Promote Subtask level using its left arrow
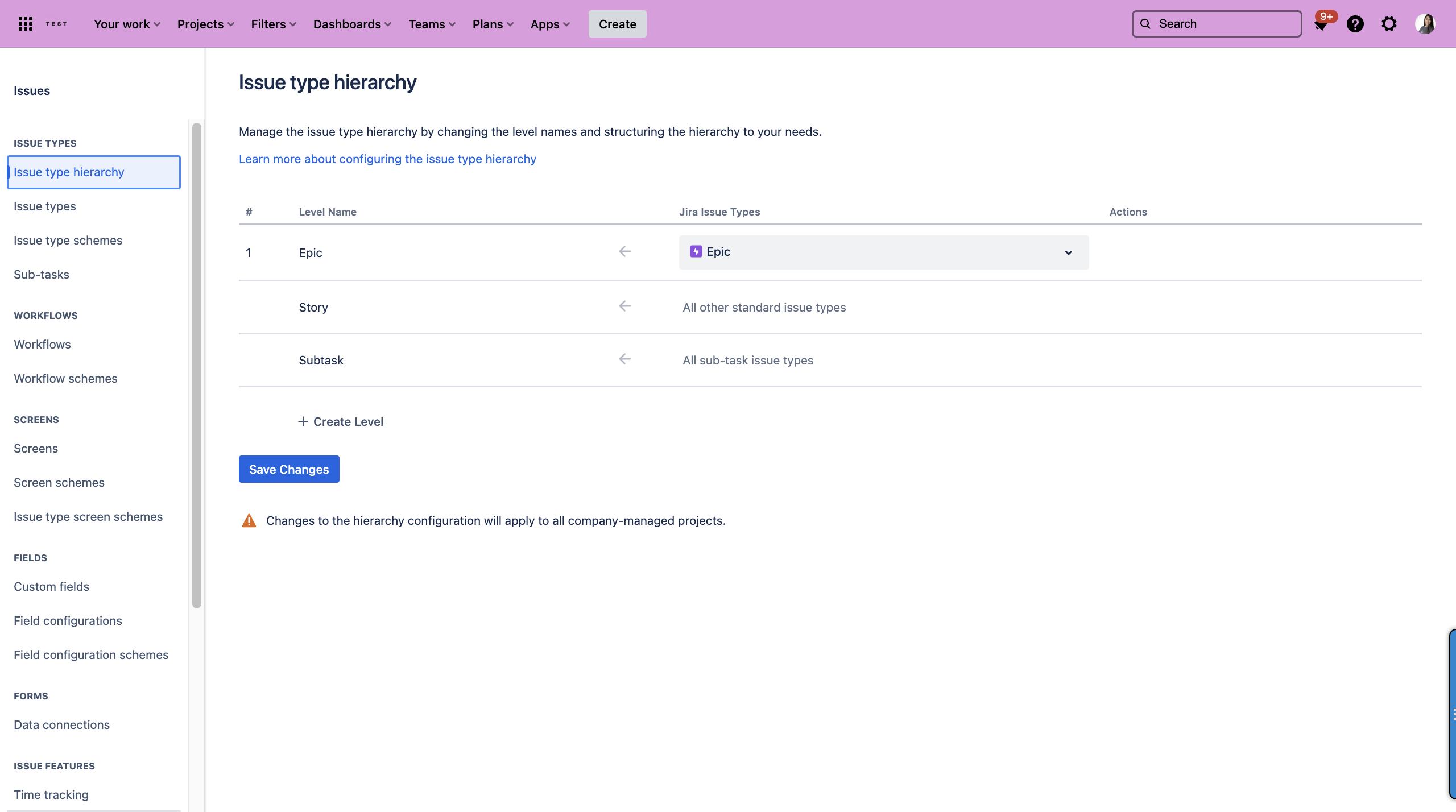 [624, 359]
